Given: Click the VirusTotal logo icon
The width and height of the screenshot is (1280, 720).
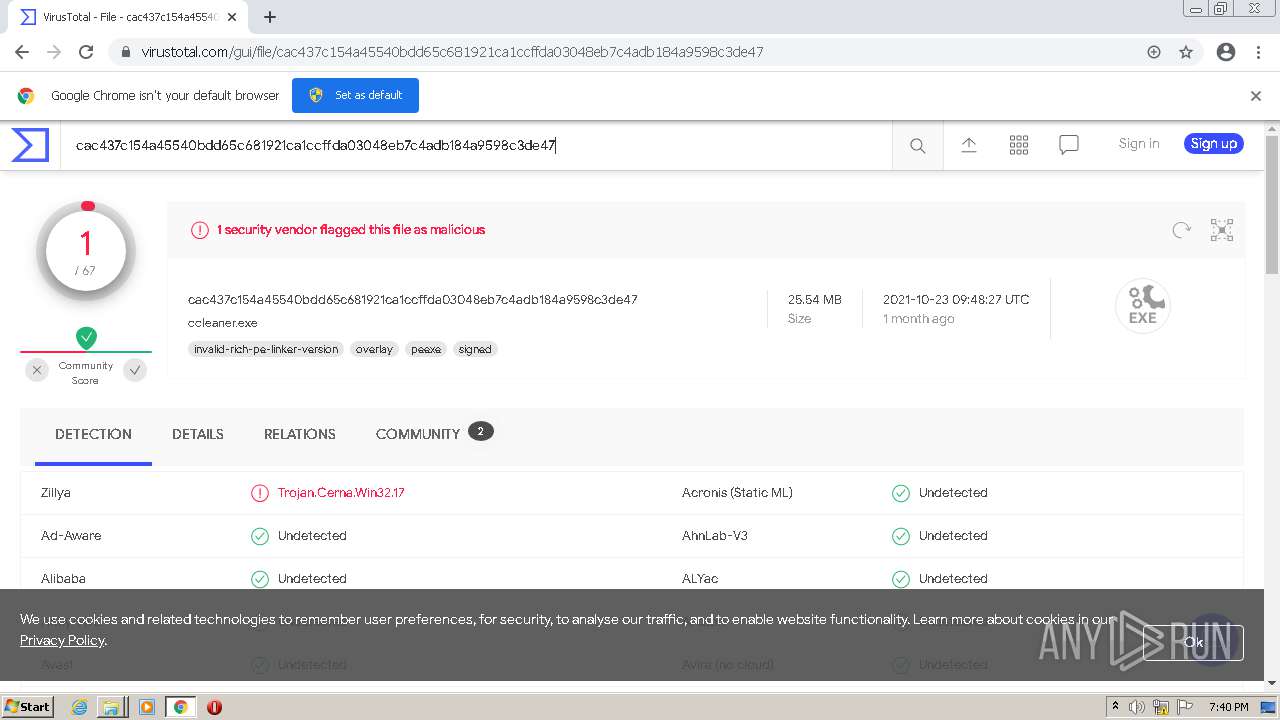Looking at the screenshot, I should [30, 145].
